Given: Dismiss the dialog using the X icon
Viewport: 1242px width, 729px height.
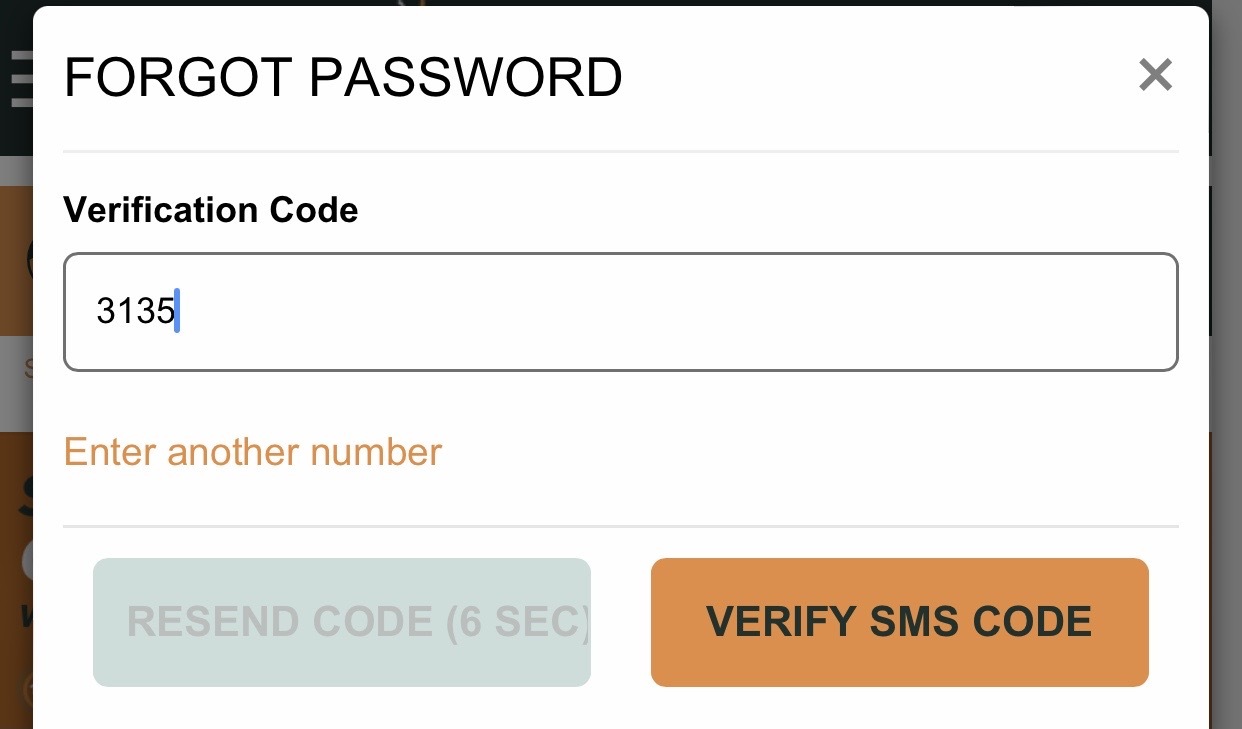Looking at the screenshot, I should point(1155,75).
